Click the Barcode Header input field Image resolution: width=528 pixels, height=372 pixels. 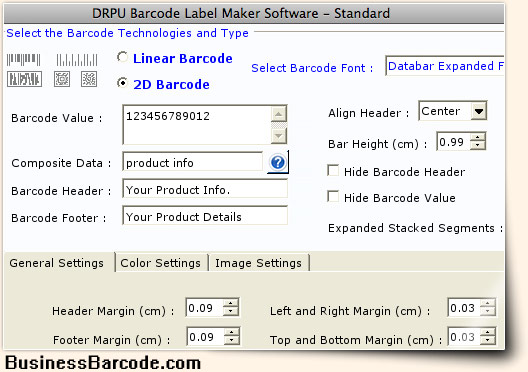point(205,189)
